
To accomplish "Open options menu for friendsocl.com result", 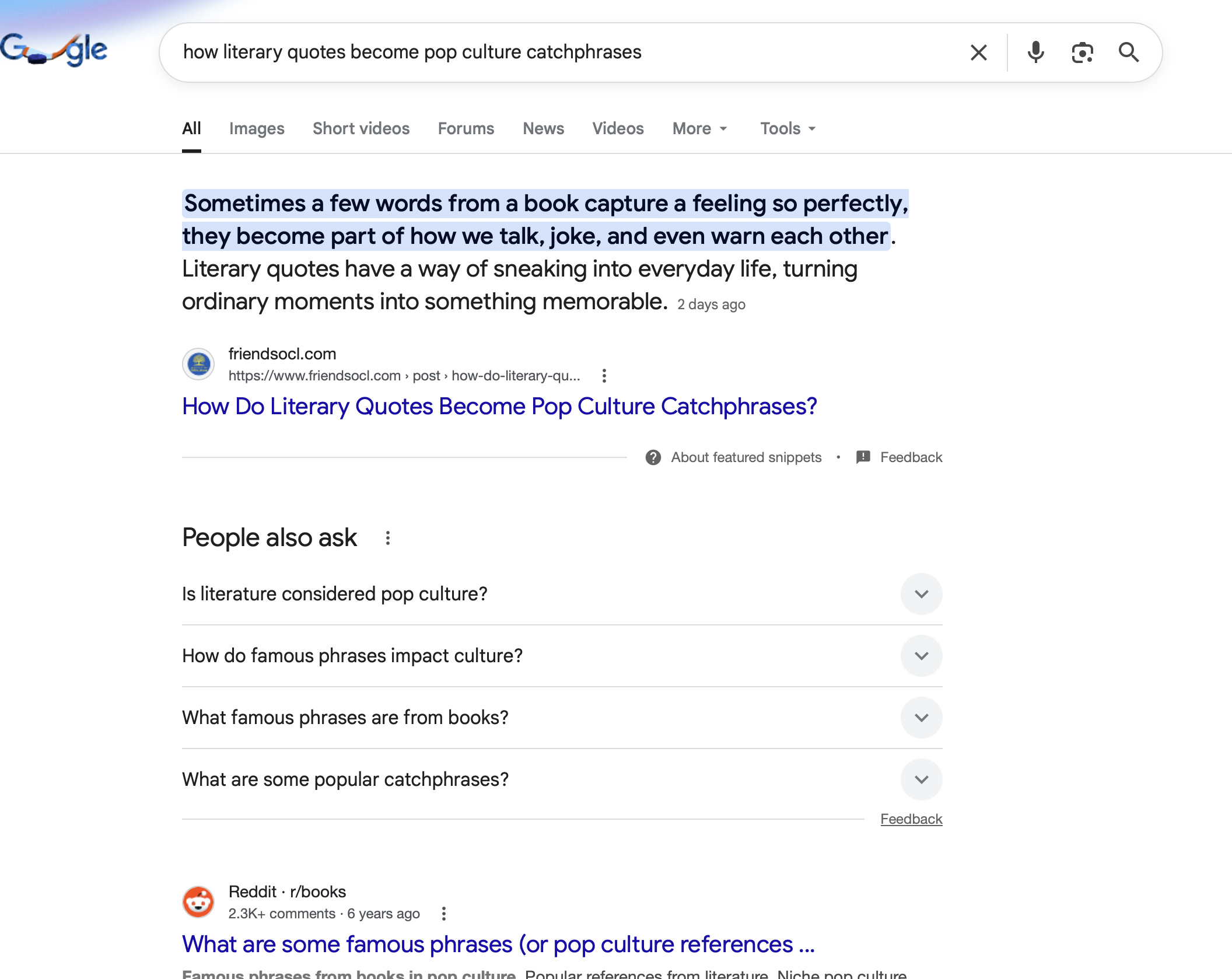I will point(604,376).
